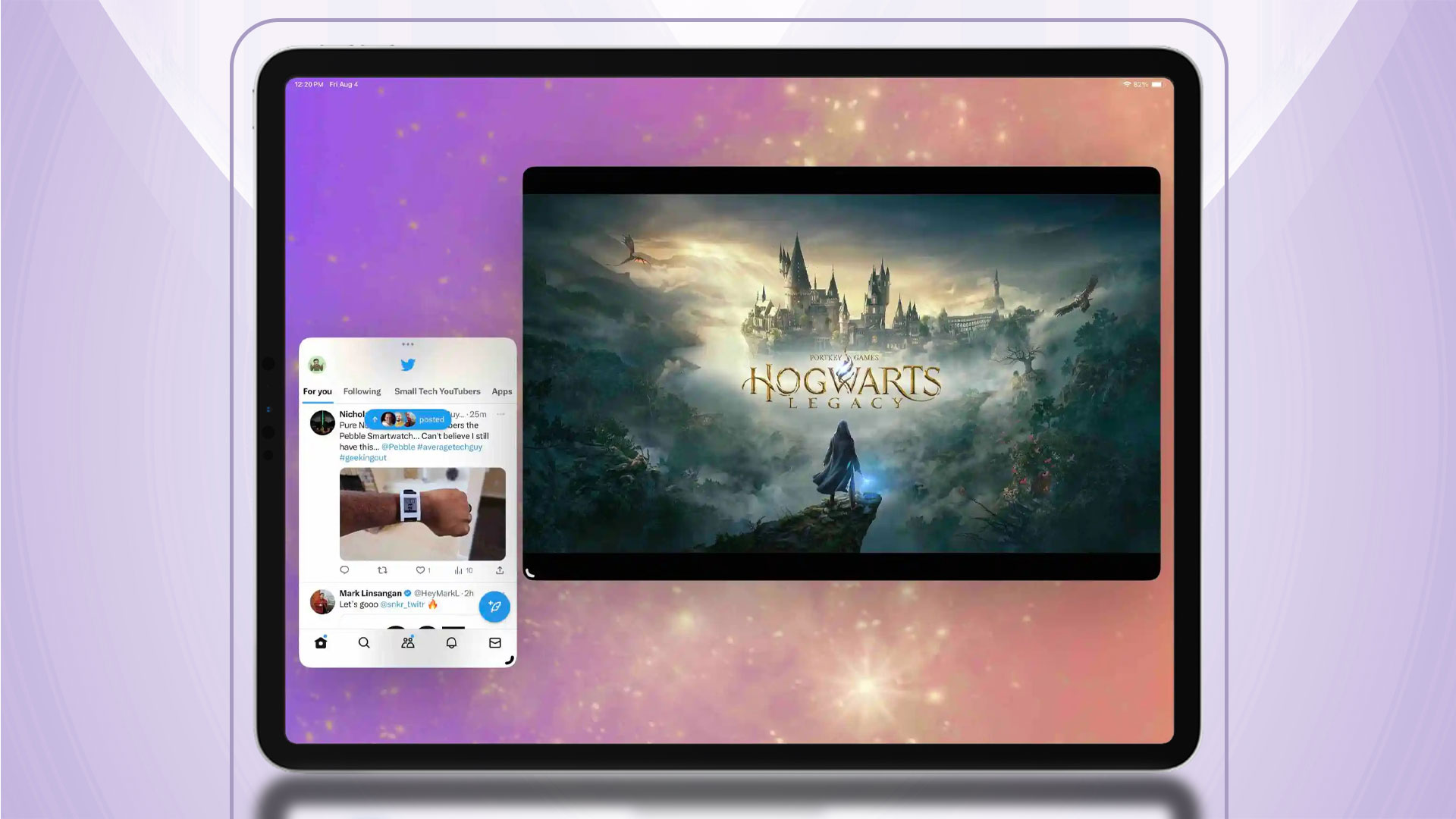Switch to the Following tab
This screenshot has width=1456, height=819.
coord(362,391)
